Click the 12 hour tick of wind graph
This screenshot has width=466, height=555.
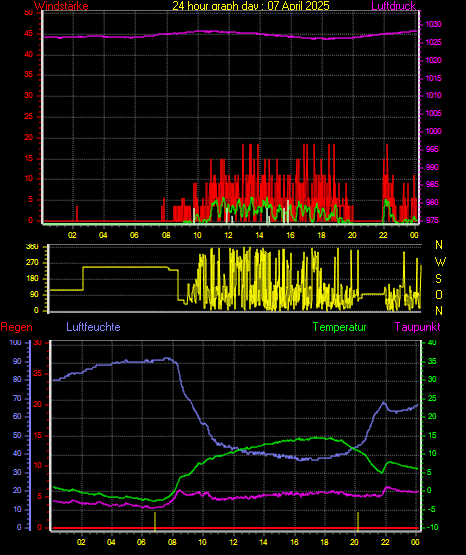228,235
